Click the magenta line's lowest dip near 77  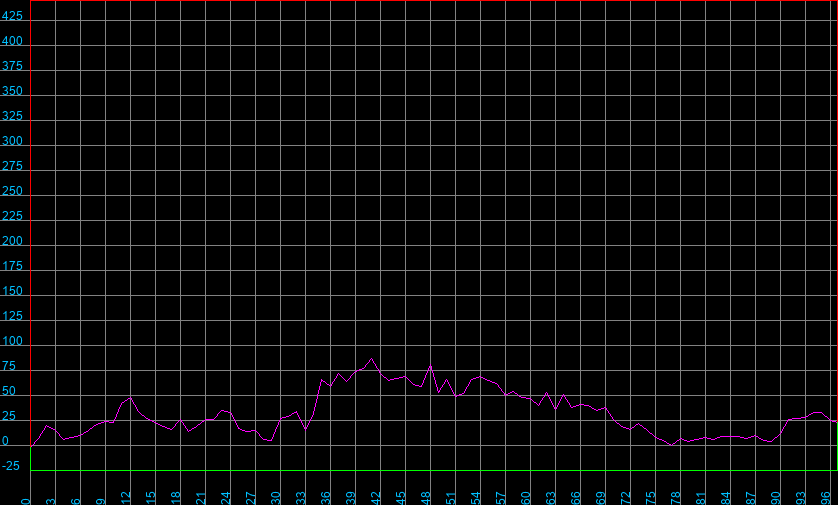(671, 444)
